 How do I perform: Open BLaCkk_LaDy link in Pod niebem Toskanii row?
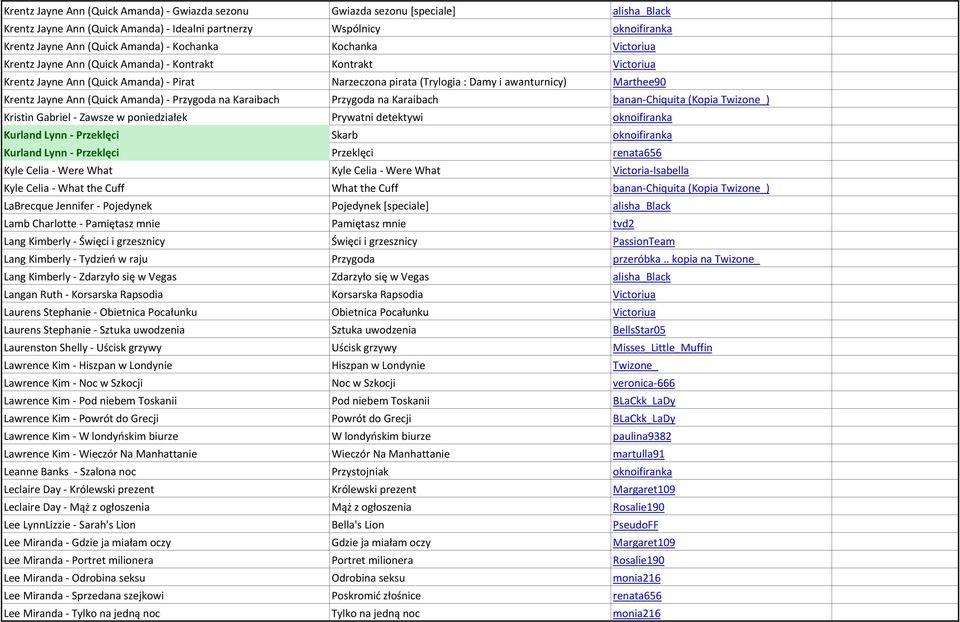643,402
